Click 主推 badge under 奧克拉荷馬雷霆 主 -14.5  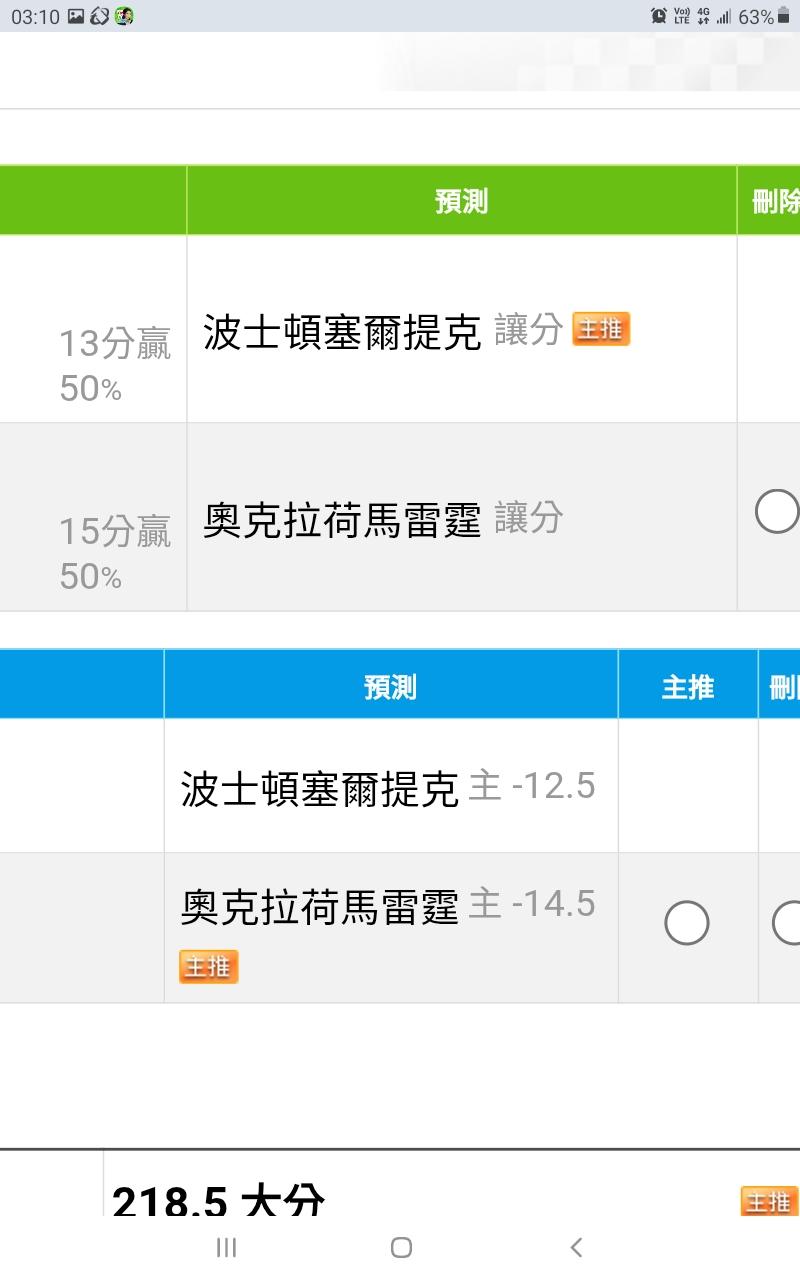208,967
